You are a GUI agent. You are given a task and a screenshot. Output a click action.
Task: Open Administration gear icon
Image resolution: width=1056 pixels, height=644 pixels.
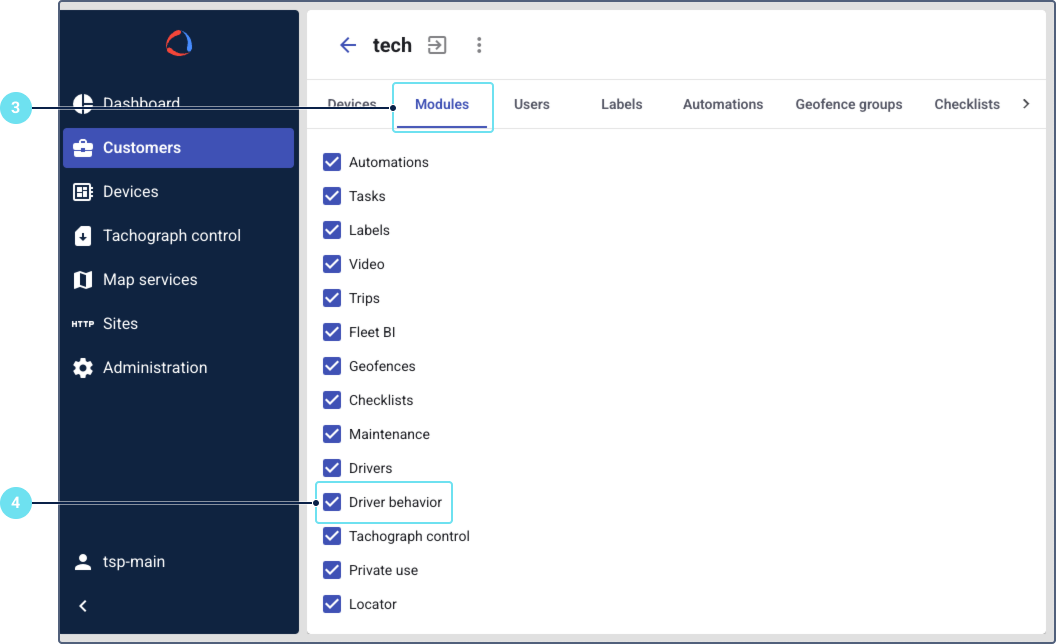(x=83, y=368)
